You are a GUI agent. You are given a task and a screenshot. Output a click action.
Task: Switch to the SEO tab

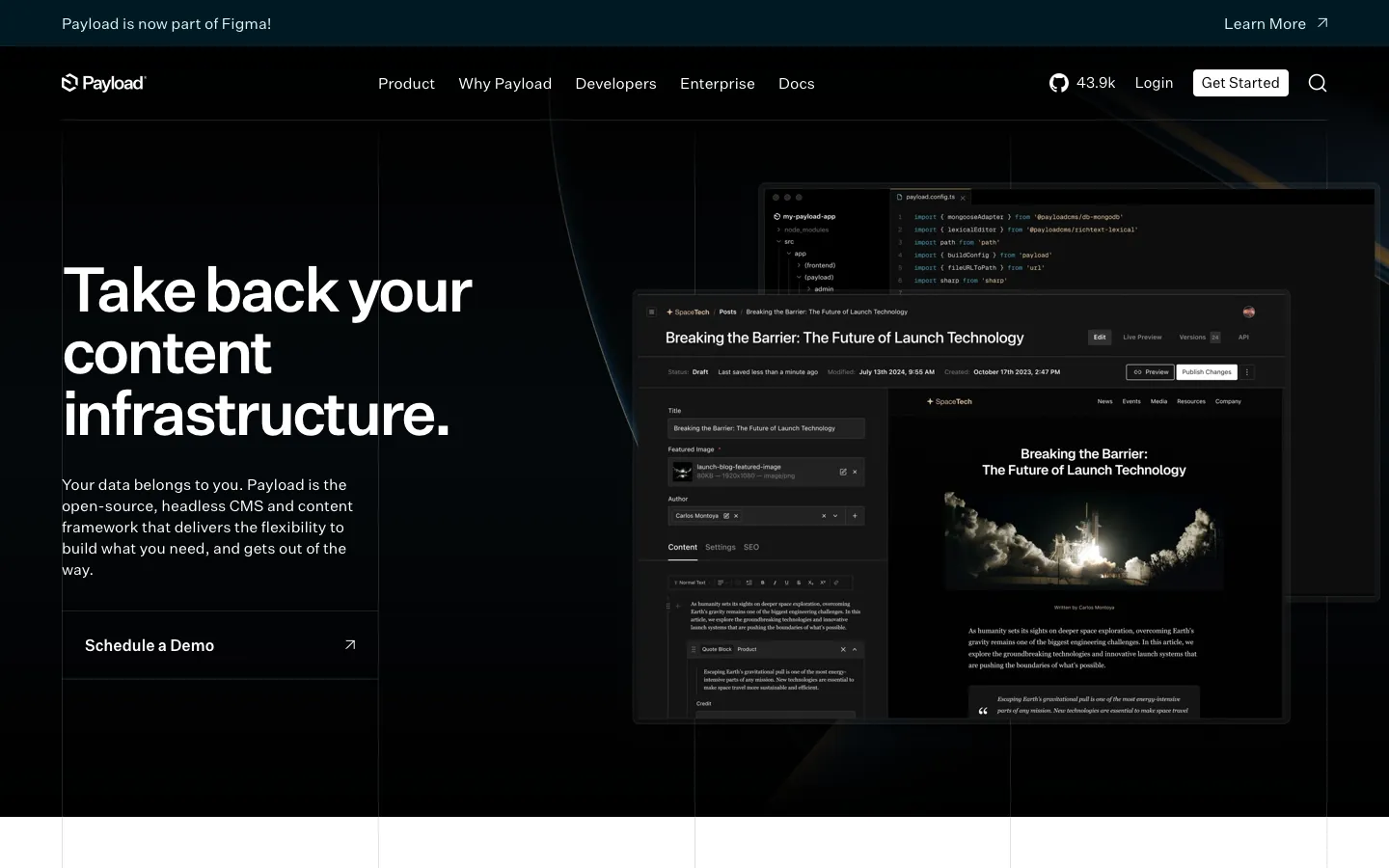(751, 547)
